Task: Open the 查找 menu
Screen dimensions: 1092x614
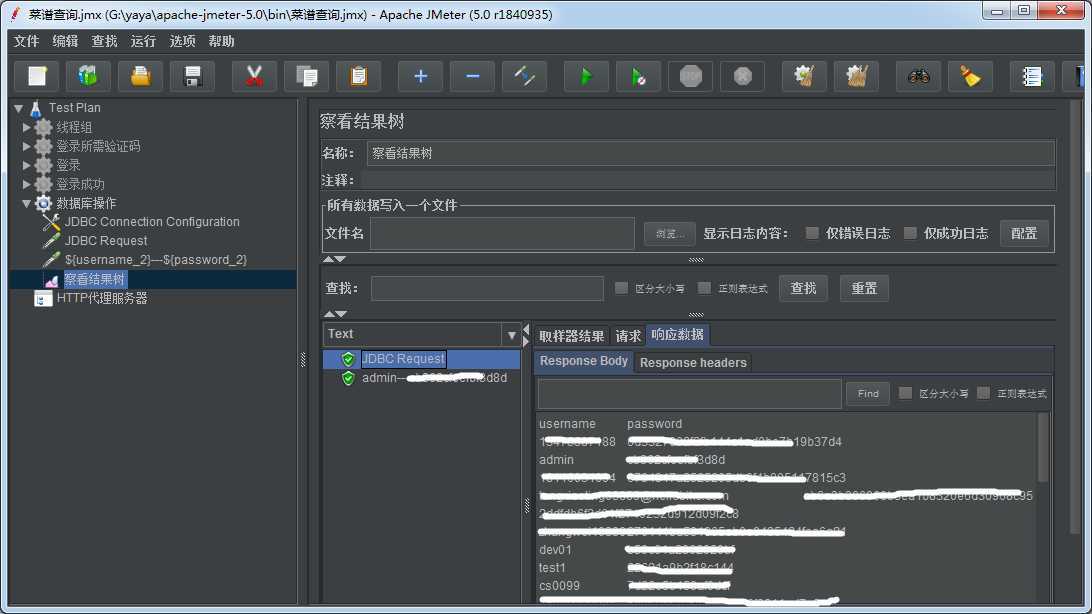Action: (x=104, y=41)
